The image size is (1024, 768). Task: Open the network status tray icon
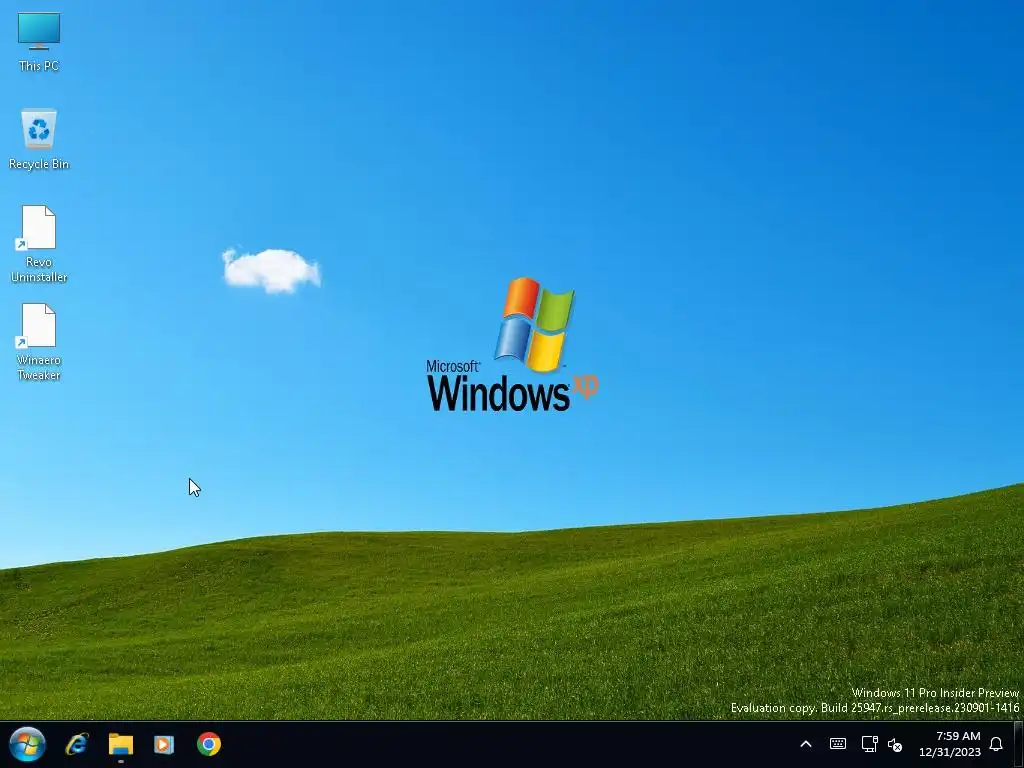click(x=869, y=744)
